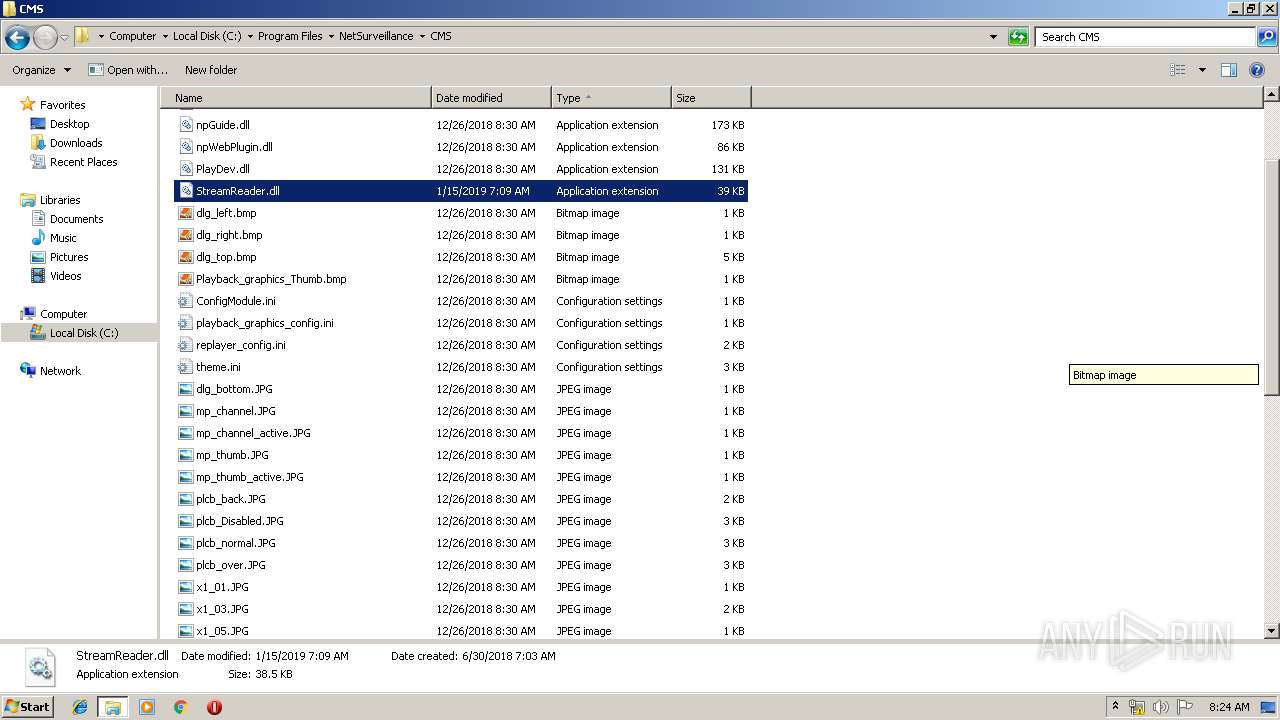The image size is (1280, 720).
Task: Click the vertical scrollbar up arrow
Action: point(1272,95)
